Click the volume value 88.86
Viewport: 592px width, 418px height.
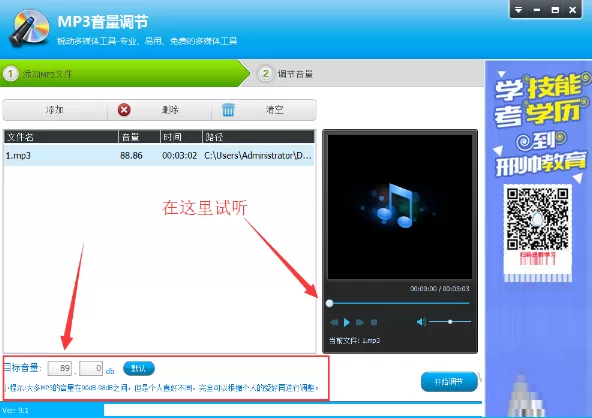coord(131,155)
